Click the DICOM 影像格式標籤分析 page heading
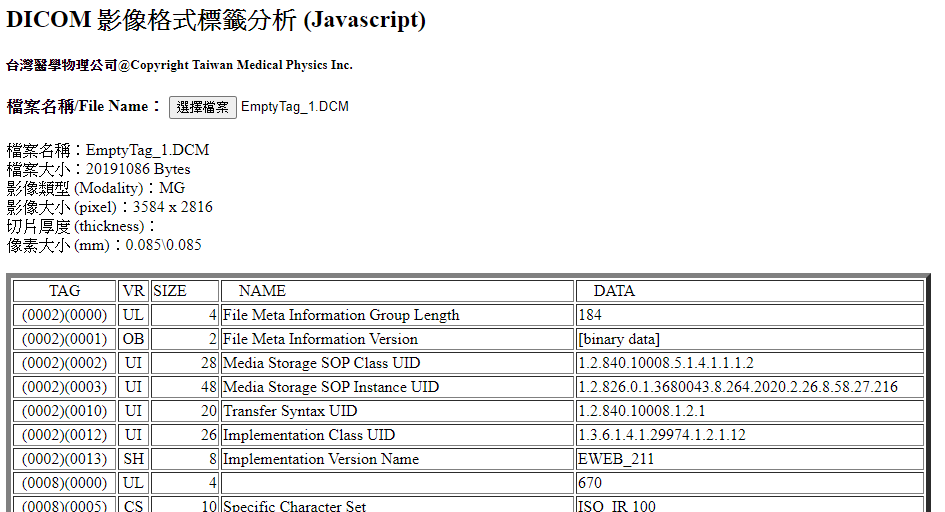The width and height of the screenshot is (945, 512). 216,20
